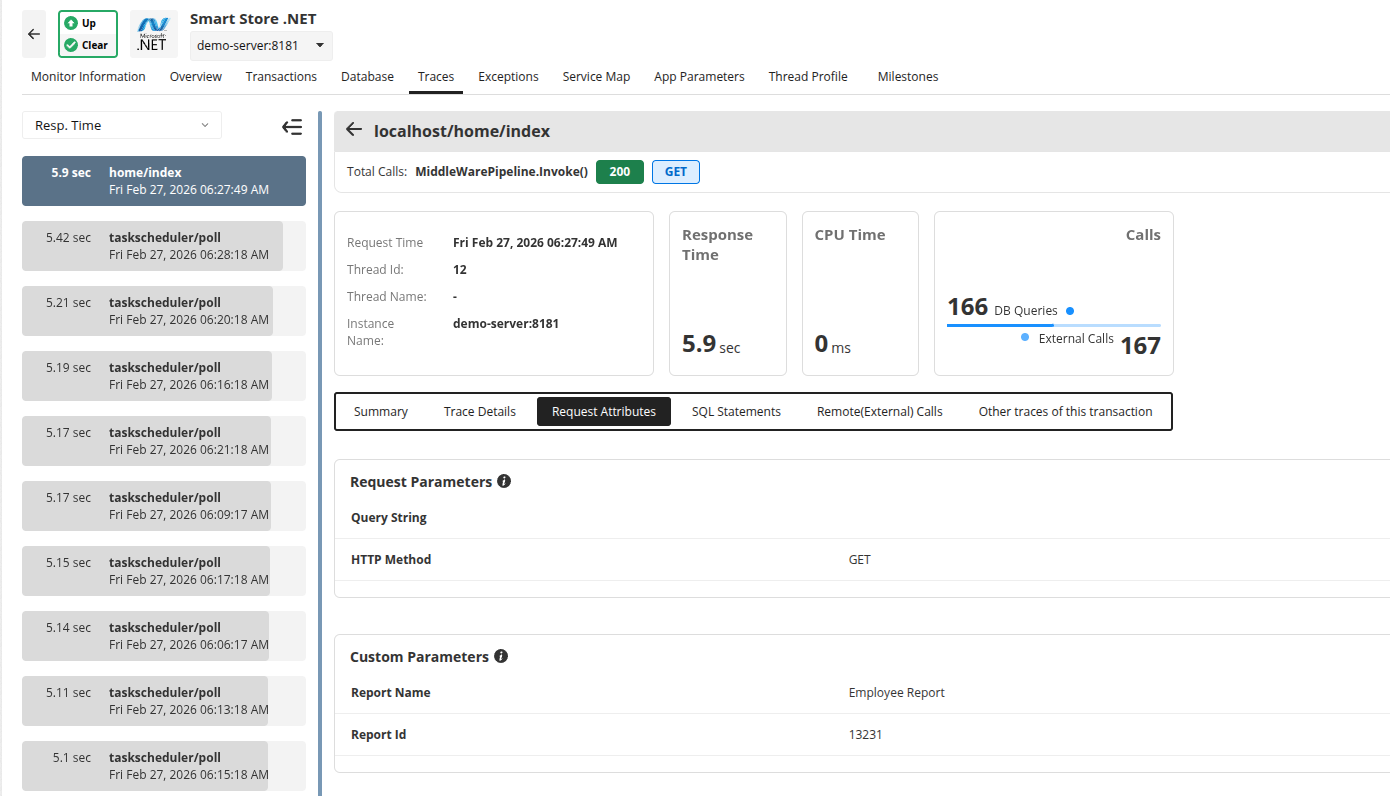This screenshot has width=1390, height=796.
Task: Click the green 200 status badge
Action: pyautogui.click(x=620, y=172)
